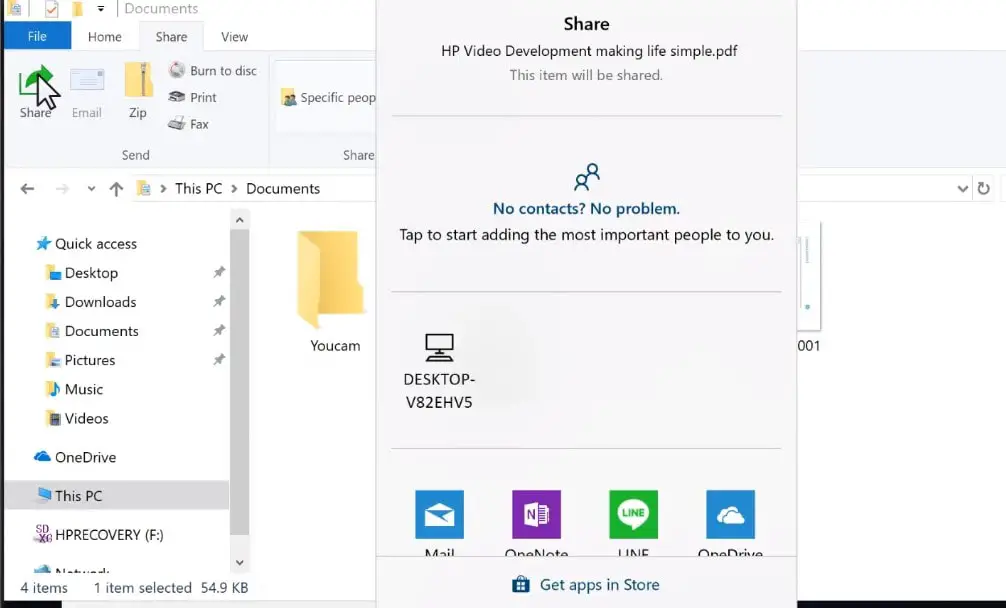The image size is (1006, 608).
Task: Switch to the Home ribbon tab
Action: [105, 37]
